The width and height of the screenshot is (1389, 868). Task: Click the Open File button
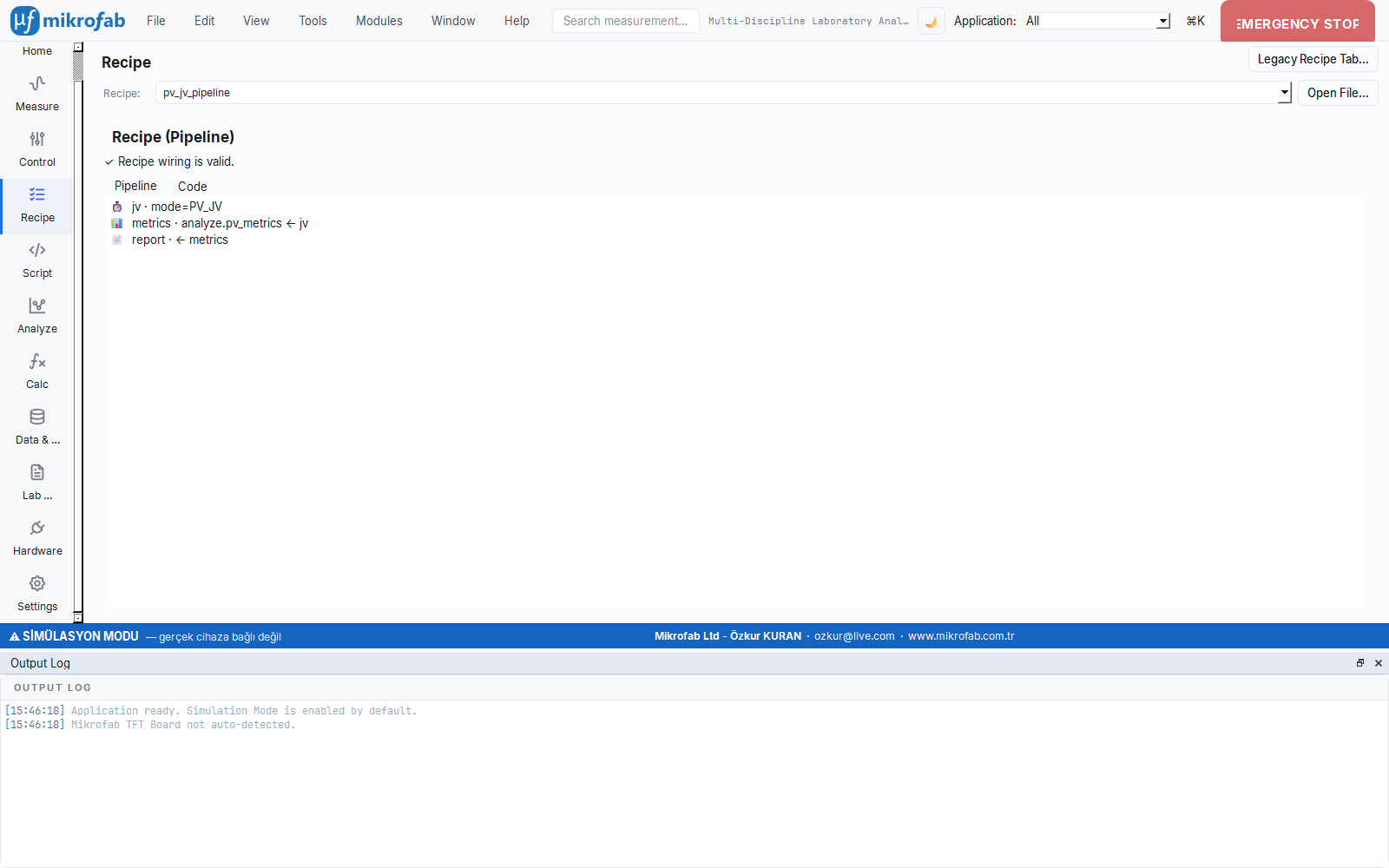(x=1338, y=93)
